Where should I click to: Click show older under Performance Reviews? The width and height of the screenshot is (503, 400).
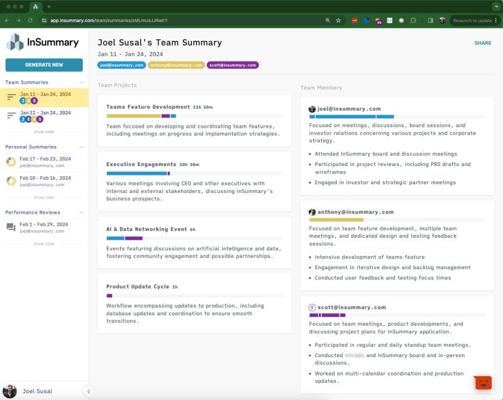click(x=44, y=244)
